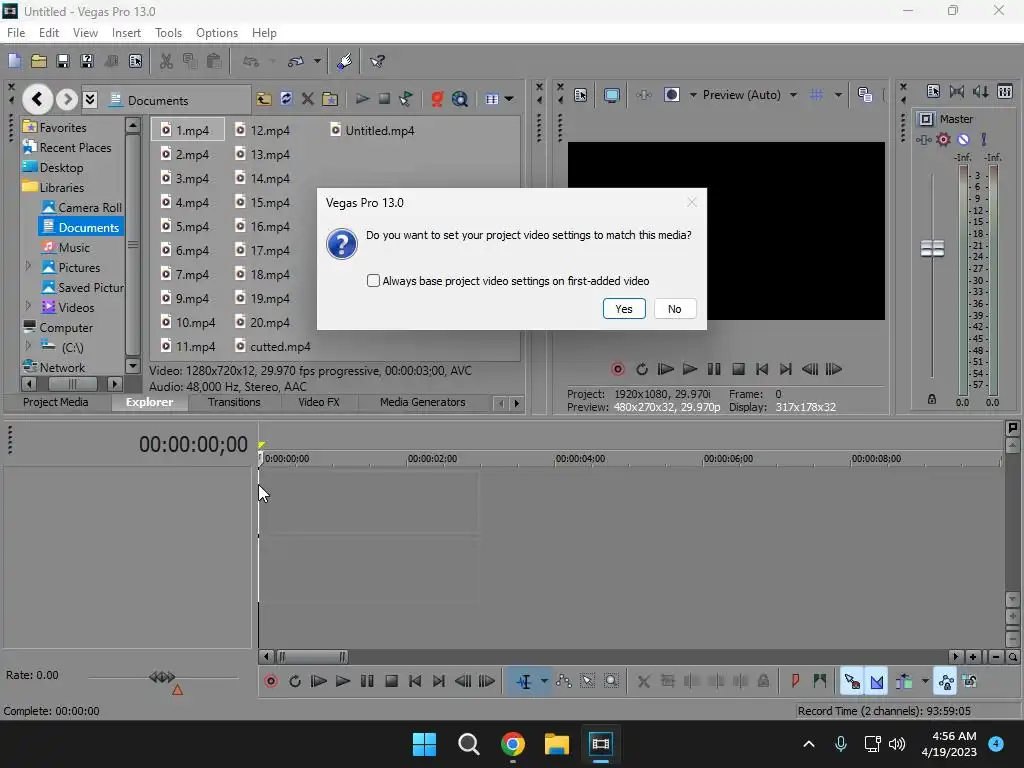
Task: Click the Redo arrow icon
Action: (x=296, y=61)
